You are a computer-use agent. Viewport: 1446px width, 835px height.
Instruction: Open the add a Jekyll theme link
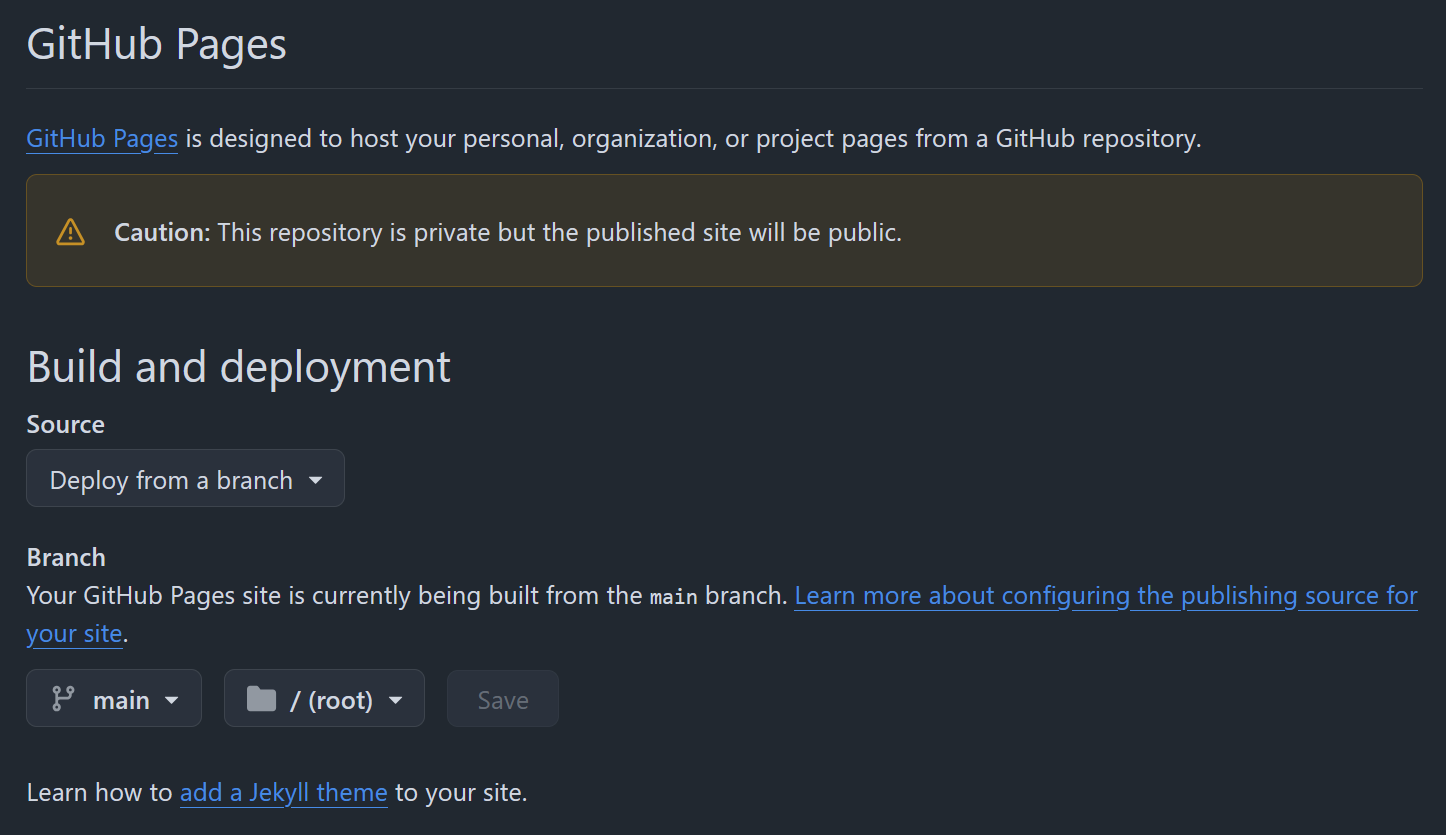283,793
